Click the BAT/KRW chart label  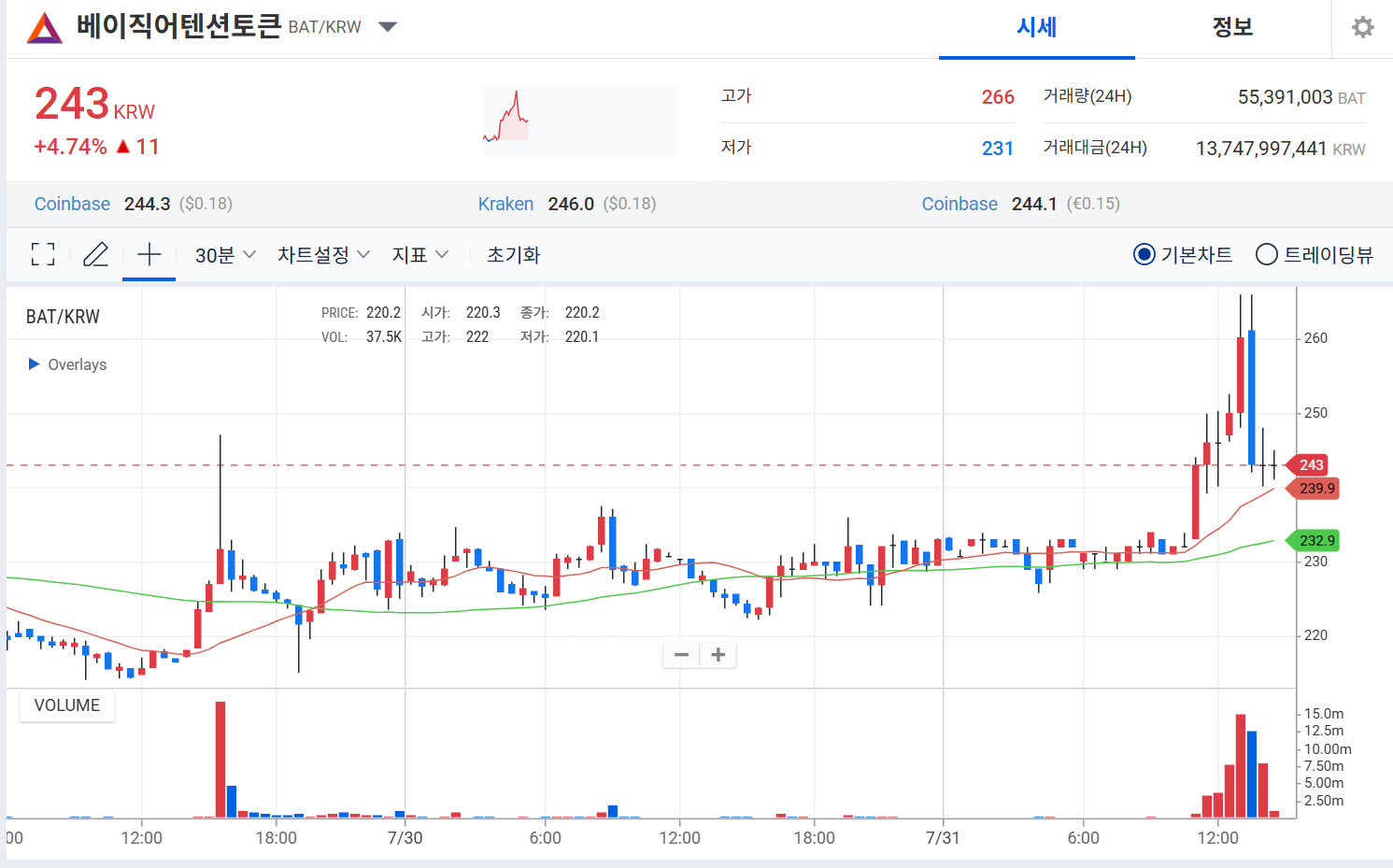pyautogui.click(x=63, y=317)
